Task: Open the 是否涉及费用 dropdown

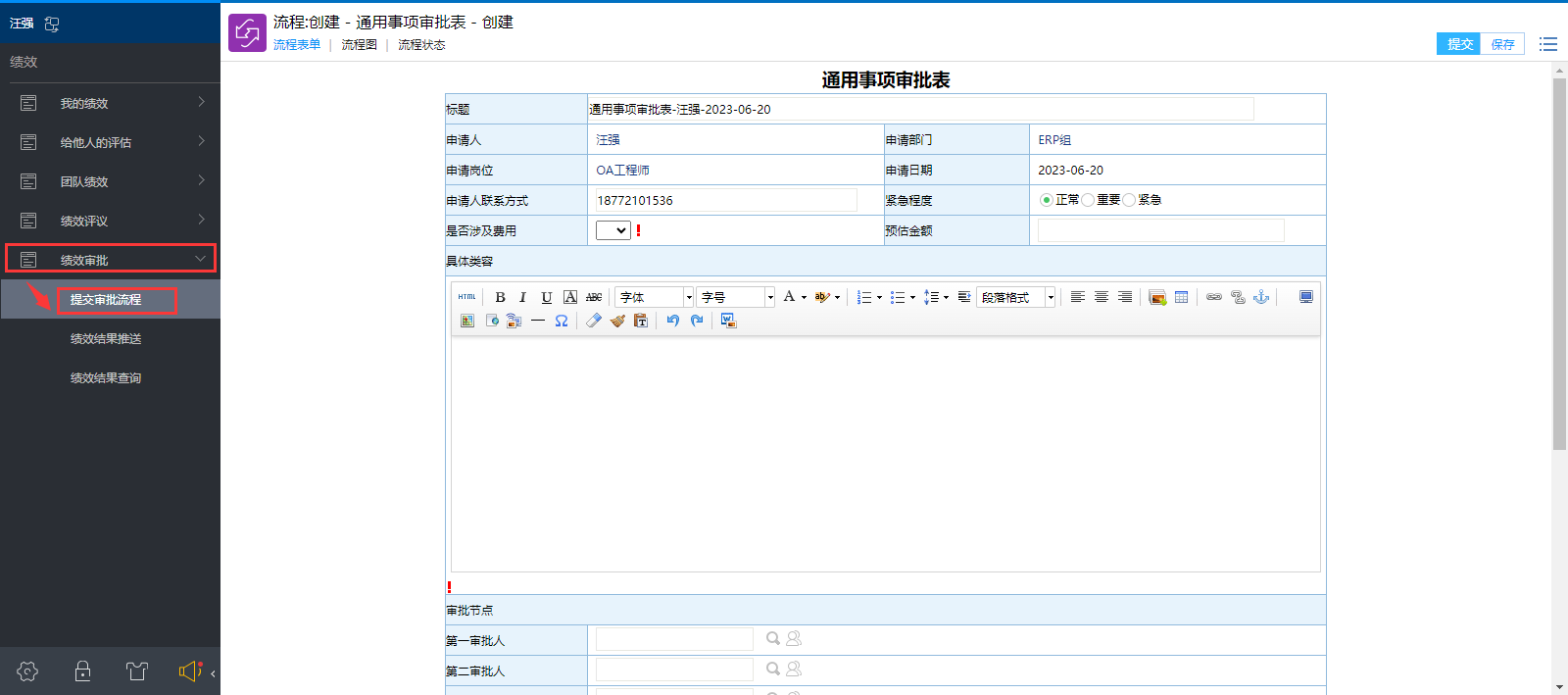Action: pos(613,230)
